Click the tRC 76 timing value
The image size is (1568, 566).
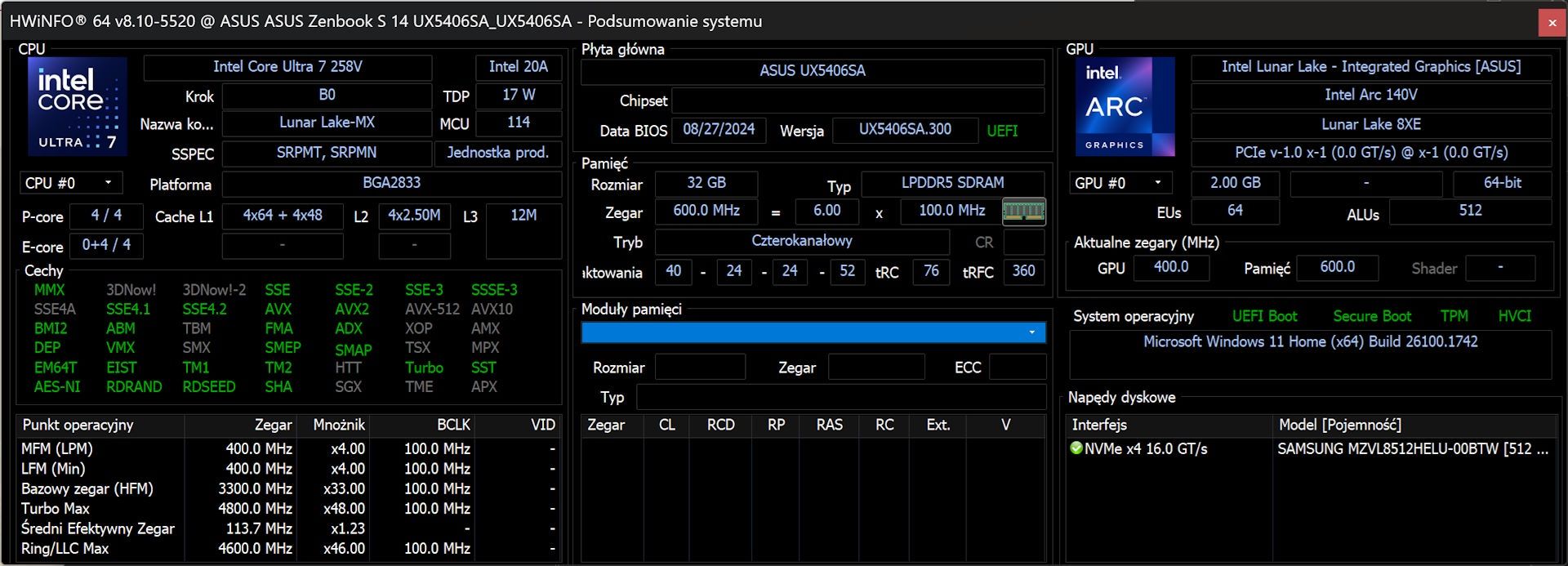[931, 271]
